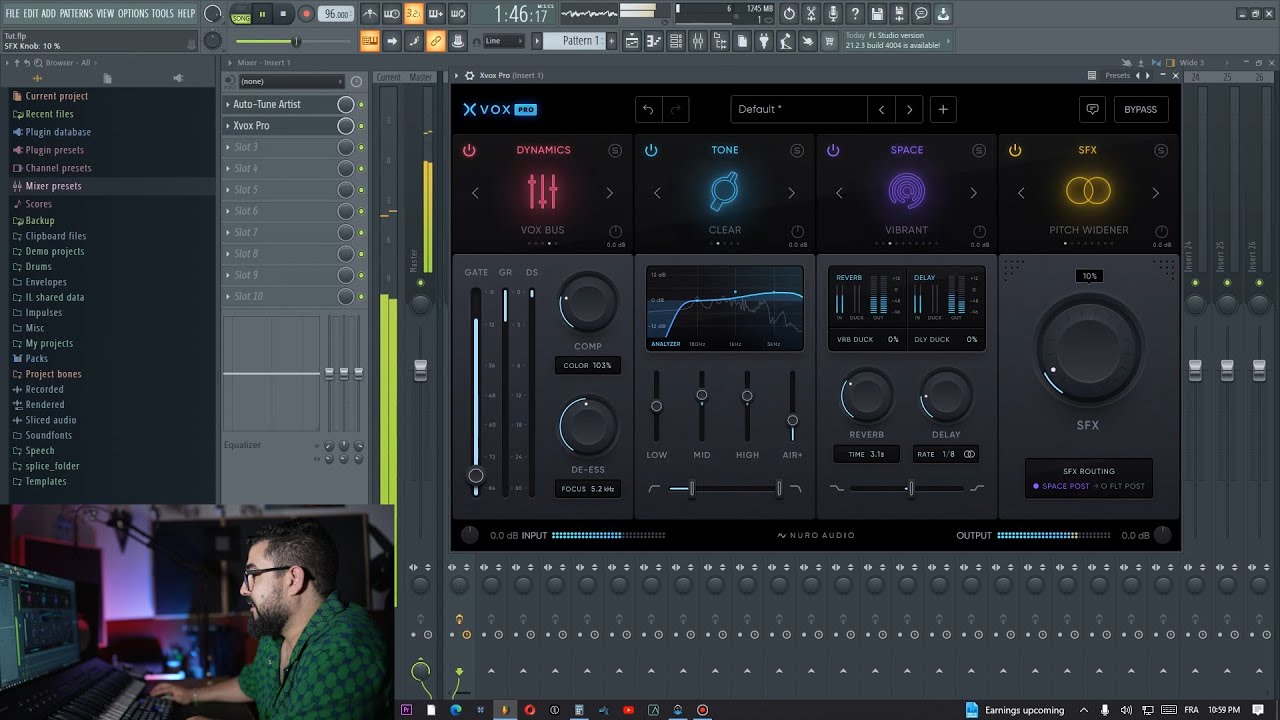Pause playback with the green pause button
1280x720 pixels.
(x=262, y=14)
